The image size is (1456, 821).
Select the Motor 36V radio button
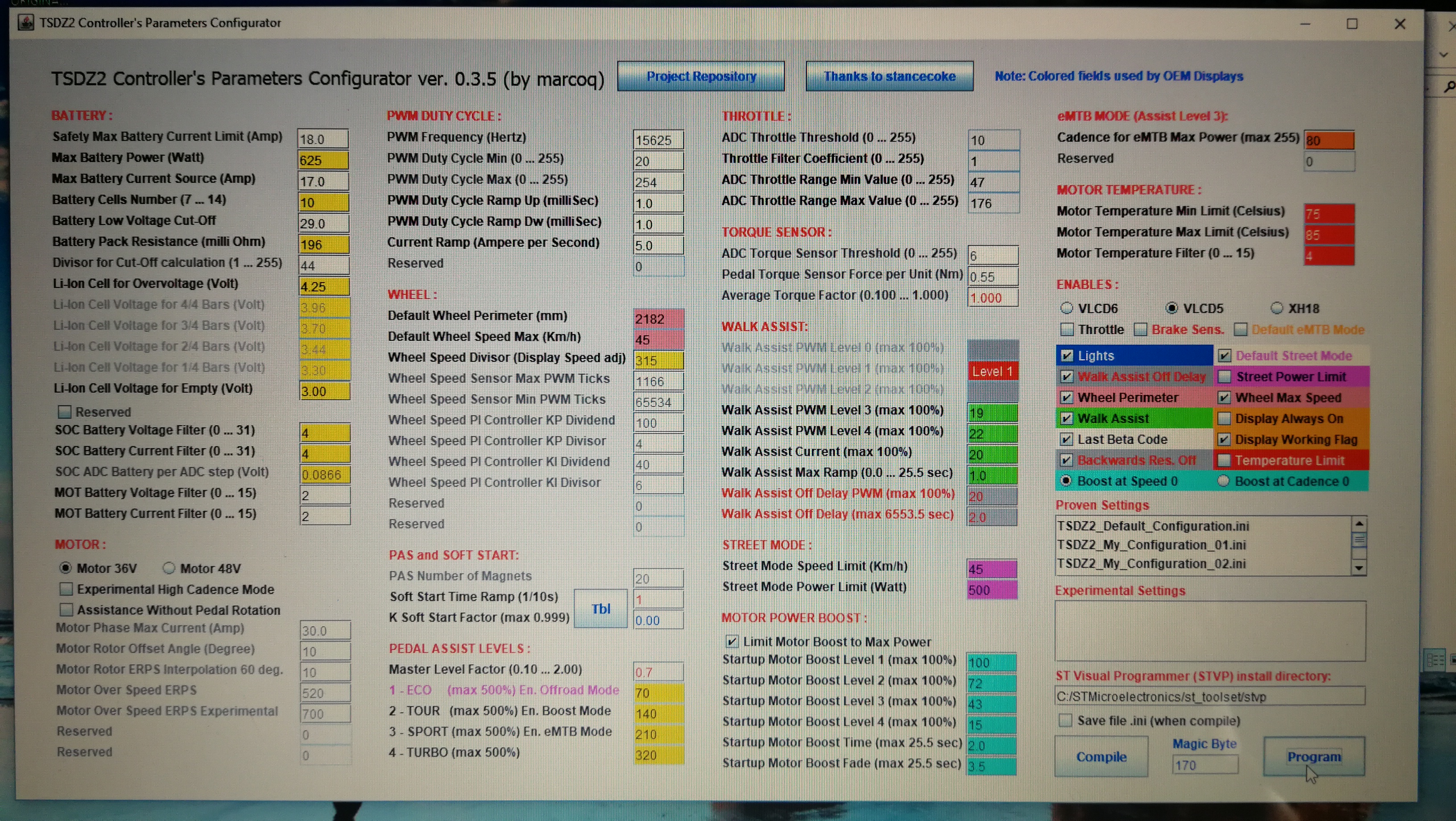[66, 568]
